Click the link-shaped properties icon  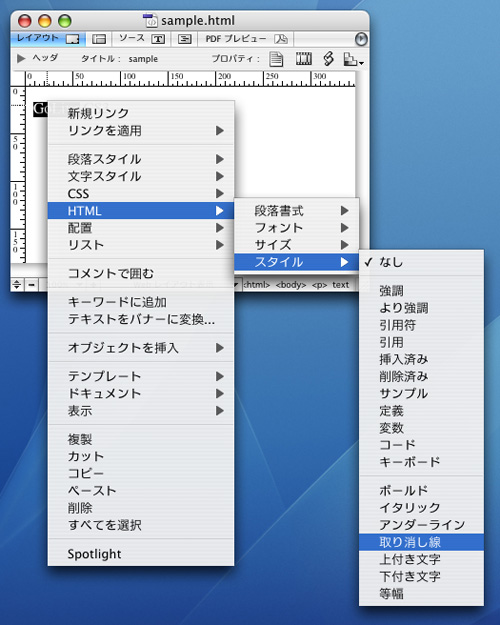point(328,59)
